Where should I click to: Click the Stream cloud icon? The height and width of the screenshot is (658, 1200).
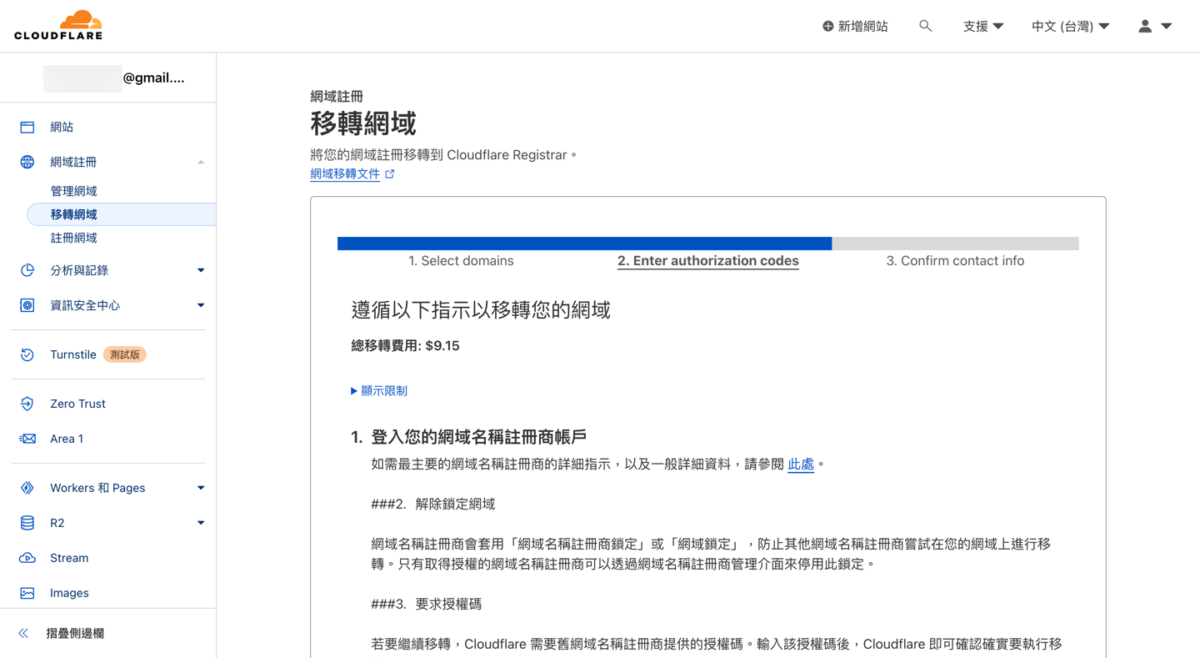point(28,558)
